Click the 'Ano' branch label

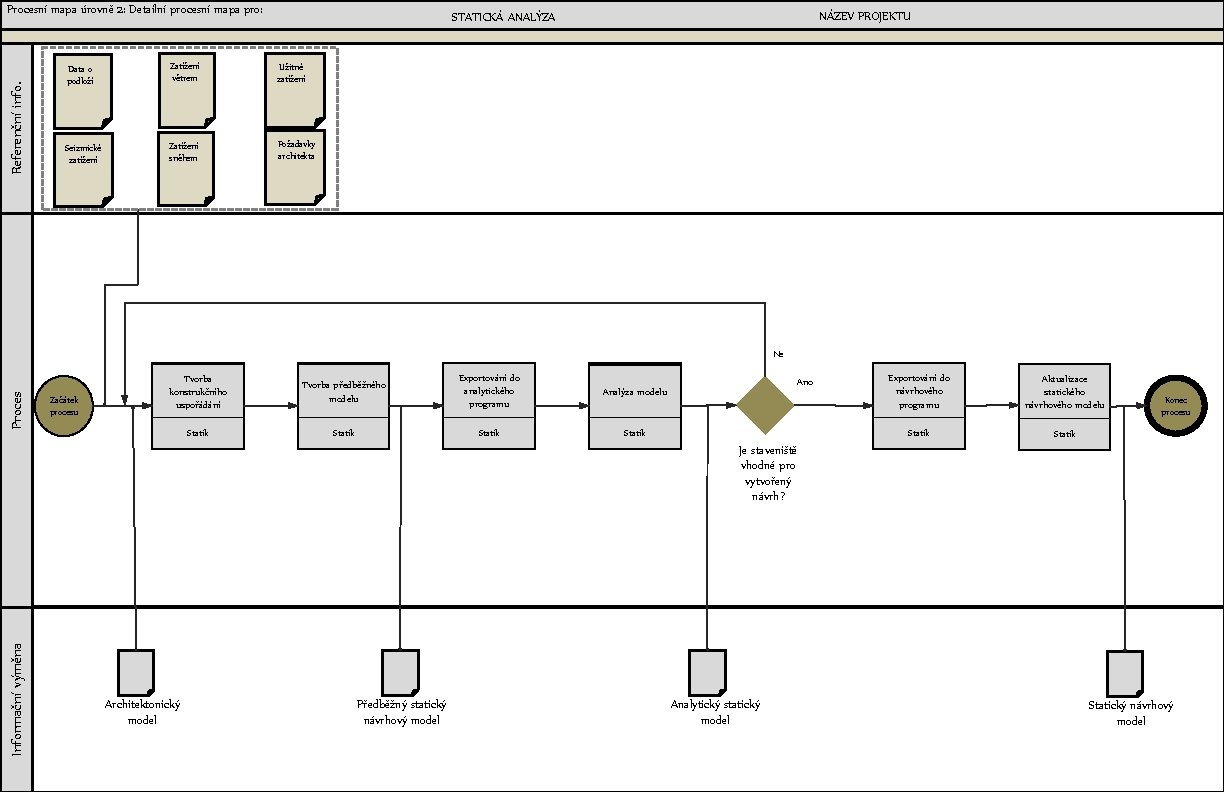pyautogui.click(x=805, y=382)
